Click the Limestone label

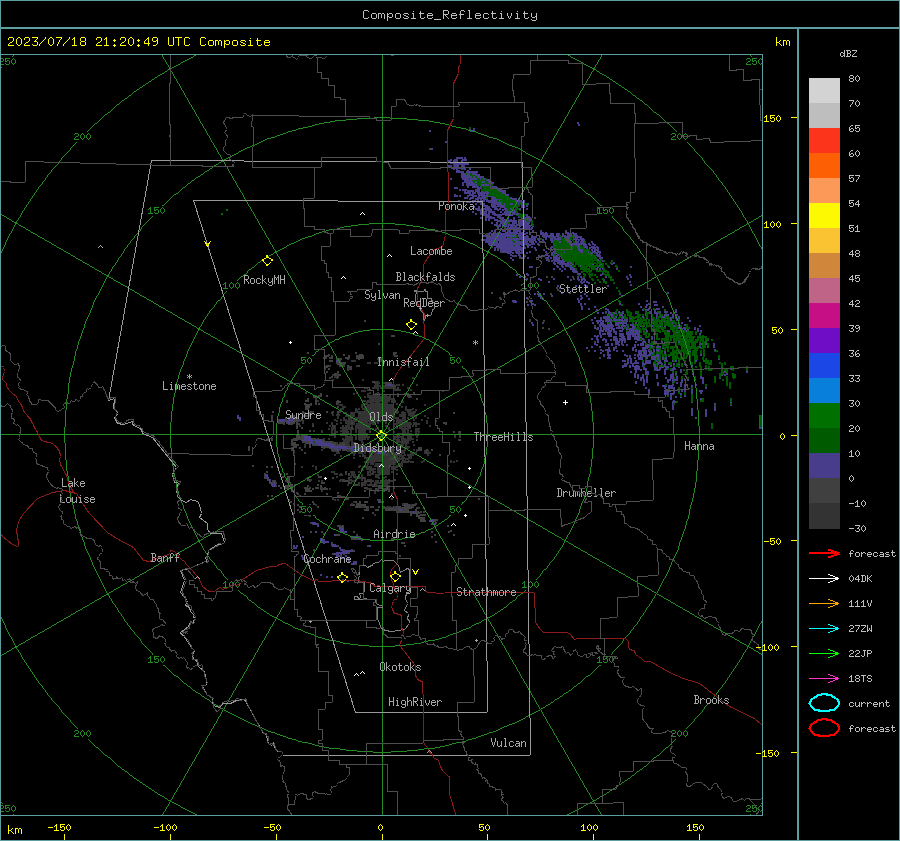[x=189, y=386]
